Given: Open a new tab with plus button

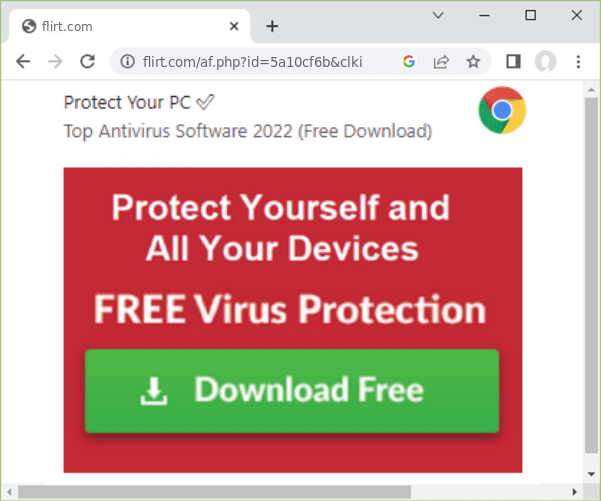Looking at the screenshot, I should tap(272, 26).
